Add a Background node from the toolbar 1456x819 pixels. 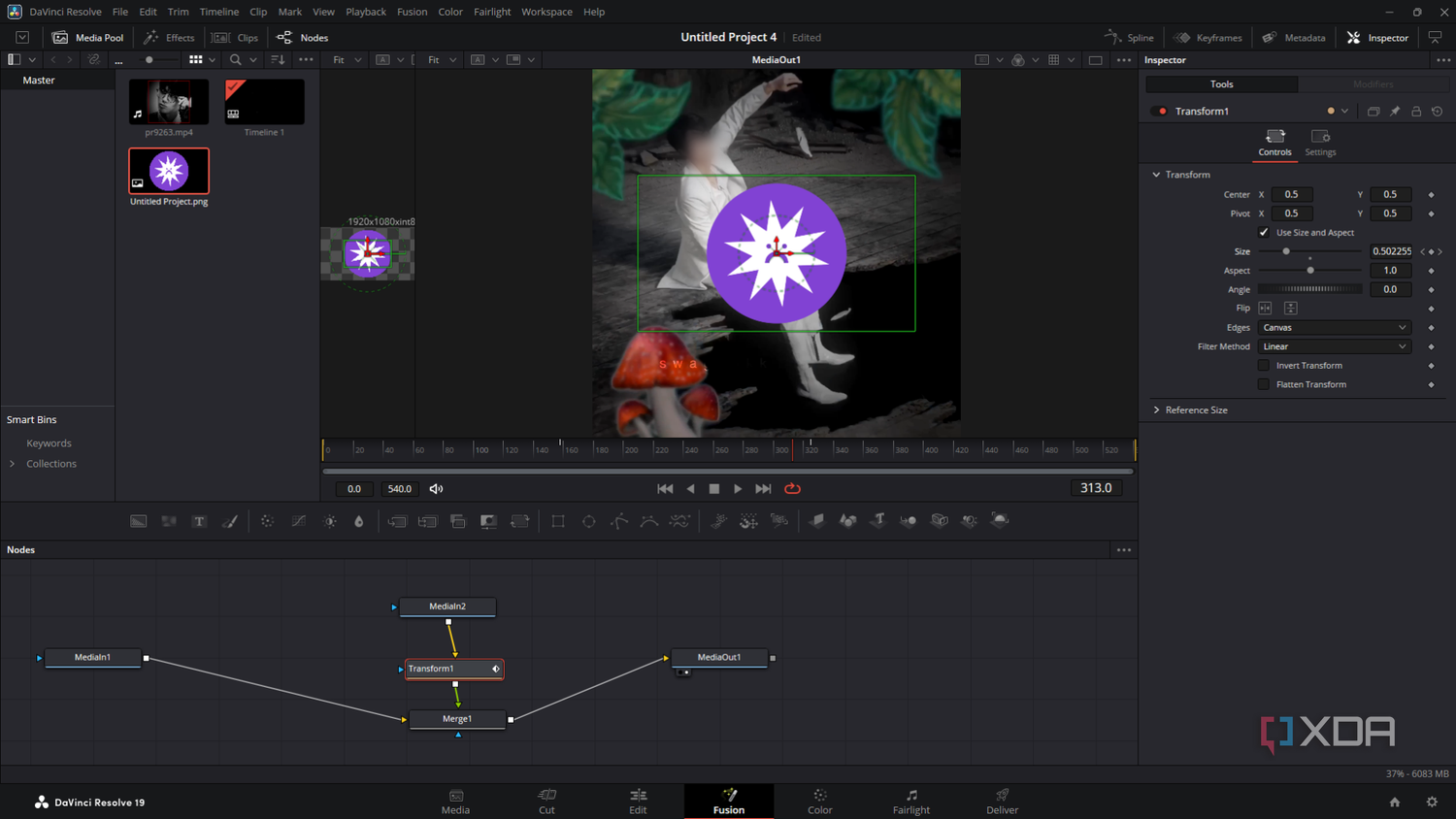tap(139, 521)
